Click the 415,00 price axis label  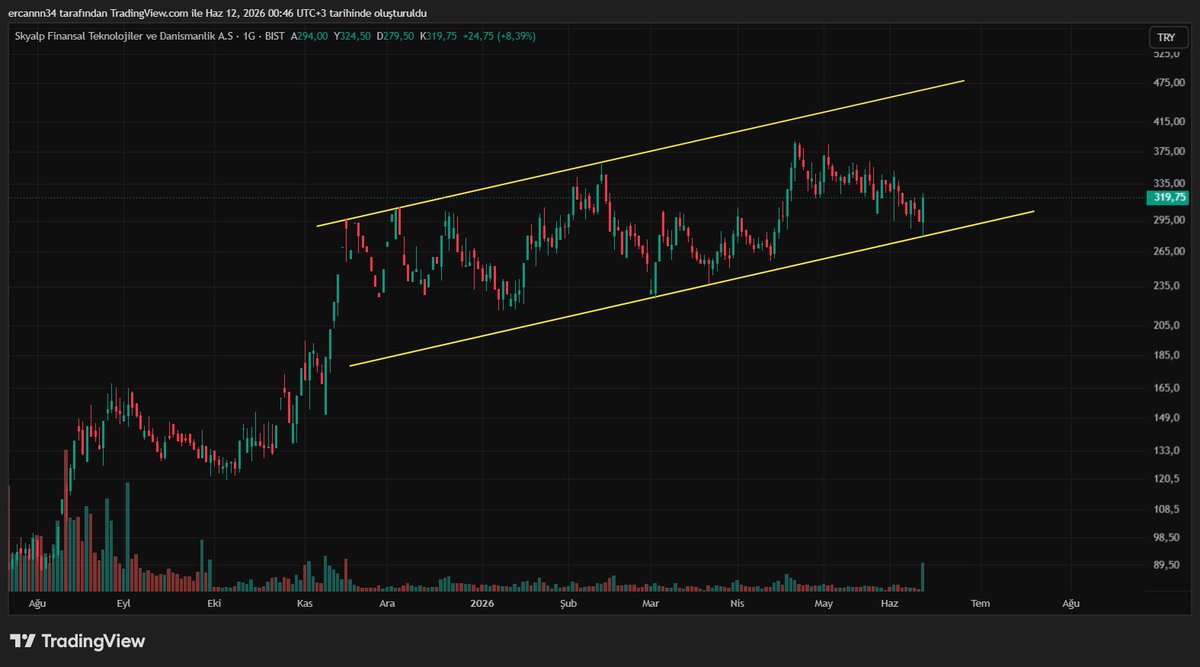[x=1168, y=121]
